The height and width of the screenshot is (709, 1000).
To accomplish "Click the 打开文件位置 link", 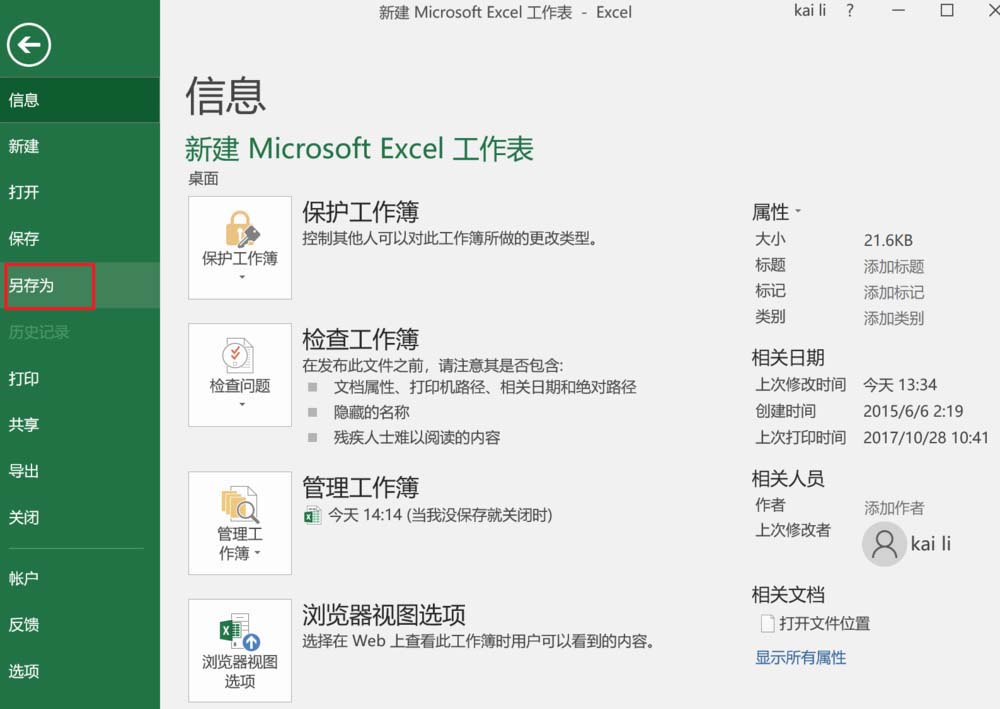I will pyautogui.click(x=824, y=623).
